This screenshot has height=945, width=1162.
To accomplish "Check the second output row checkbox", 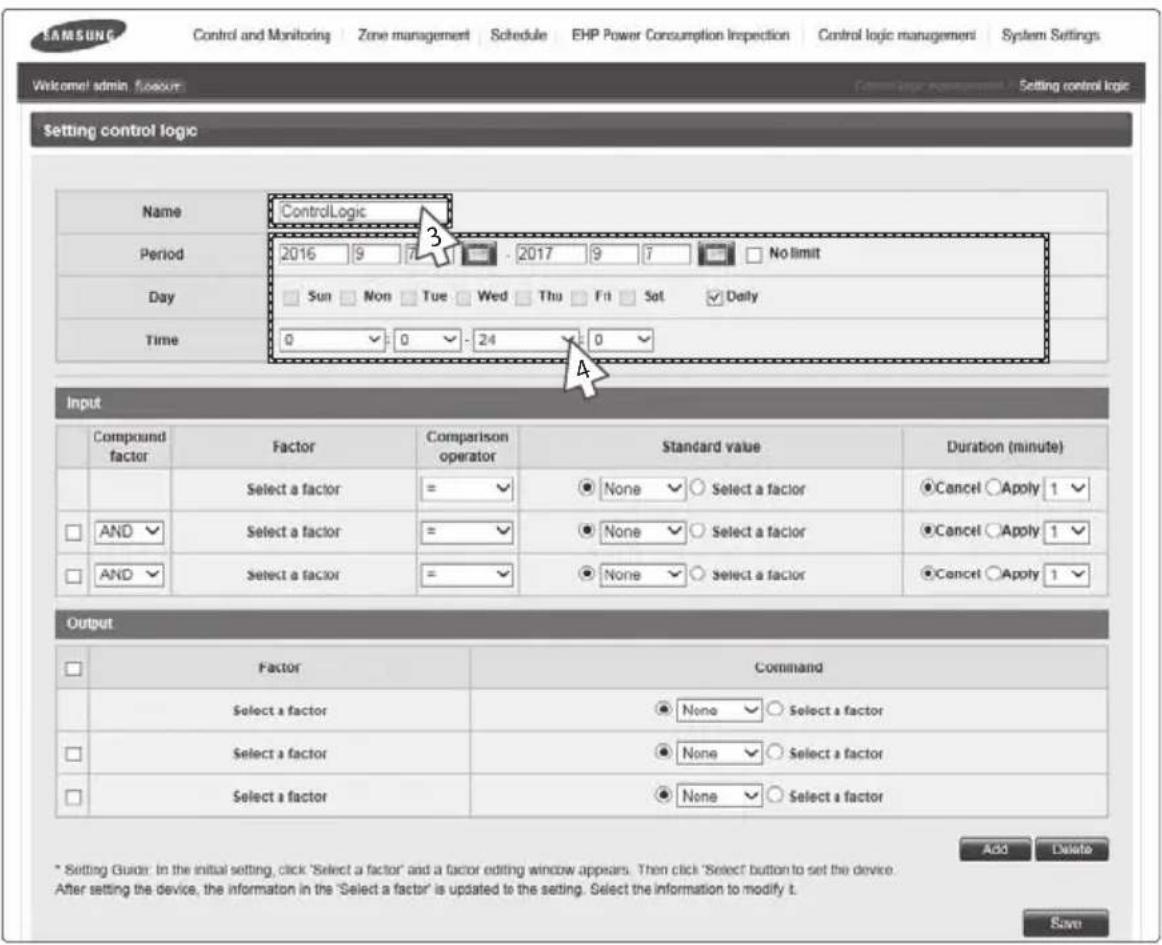I will pyautogui.click(x=73, y=754).
